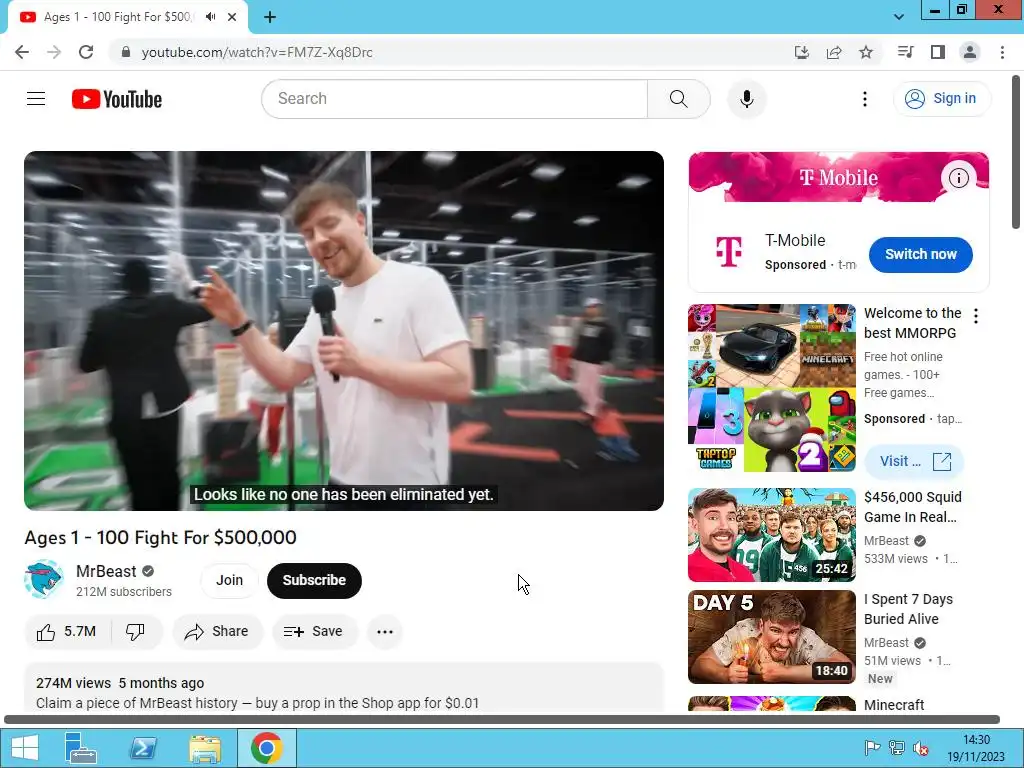Open 'I Spent 7 Days Buried Alive' title
Image resolution: width=1024 pixels, height=768 pixels.
tap(908, 609)
